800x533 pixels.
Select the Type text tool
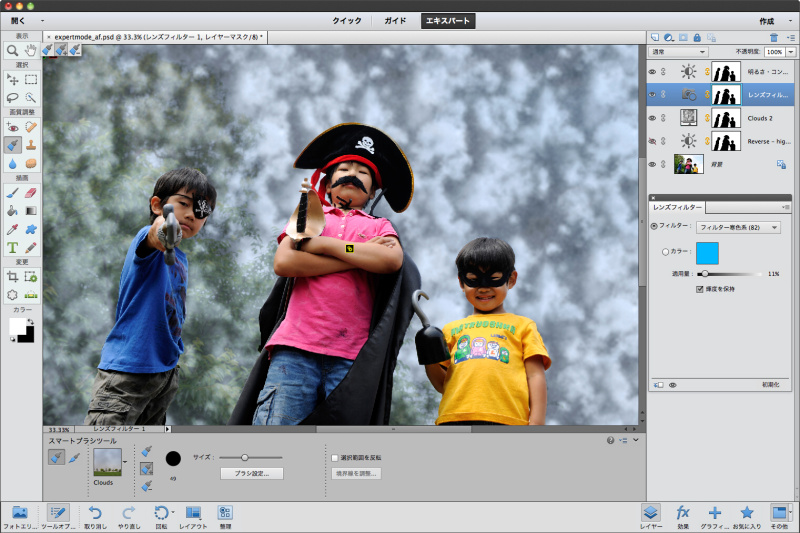click(x=12, y=248)
